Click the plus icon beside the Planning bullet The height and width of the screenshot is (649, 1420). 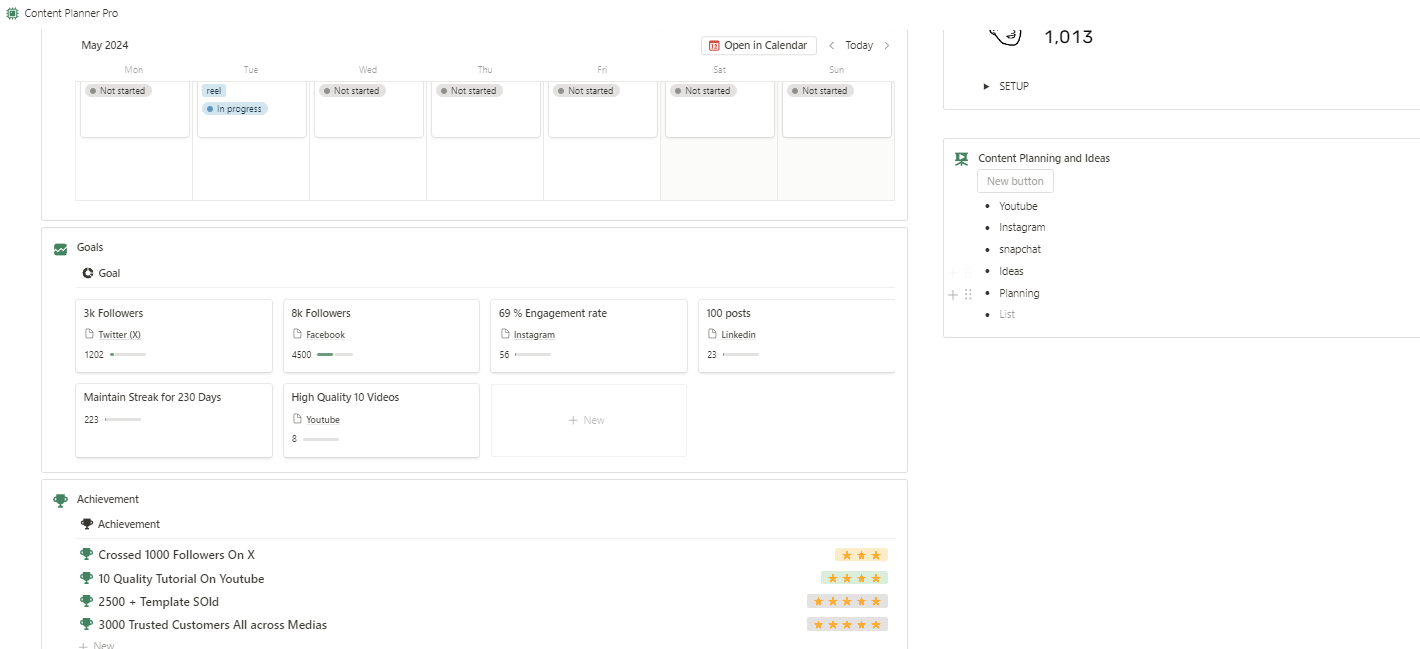coord(953,295)
